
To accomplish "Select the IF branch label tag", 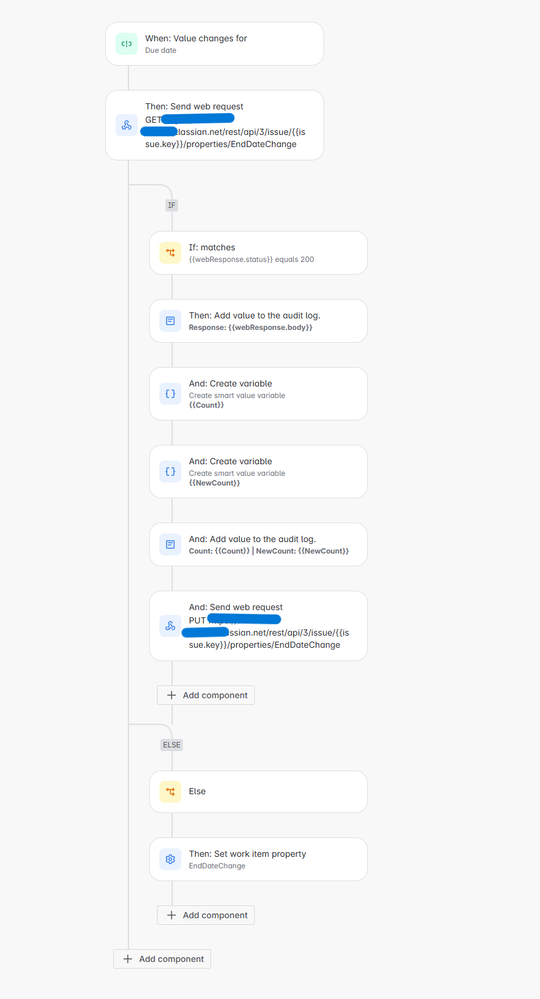I will pos(171,205).
